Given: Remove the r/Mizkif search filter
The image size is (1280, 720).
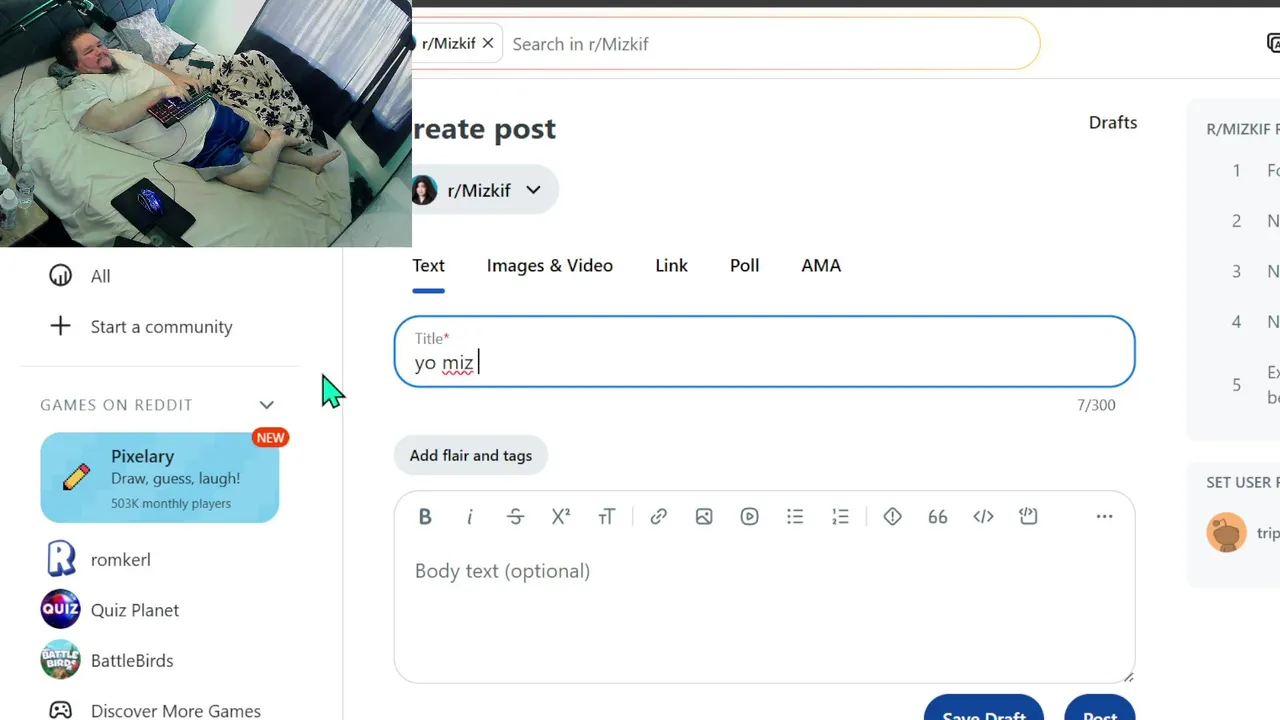Looking at the screenshot, I should [488, 43].
